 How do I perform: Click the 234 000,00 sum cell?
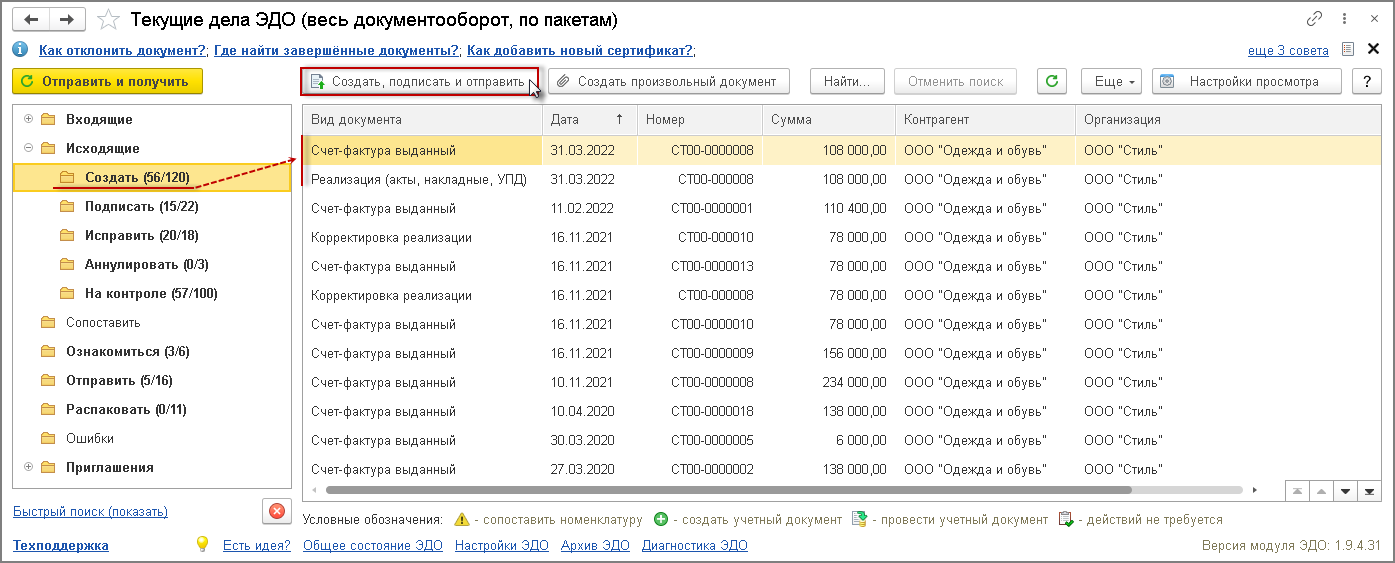(x=829, y=382)
